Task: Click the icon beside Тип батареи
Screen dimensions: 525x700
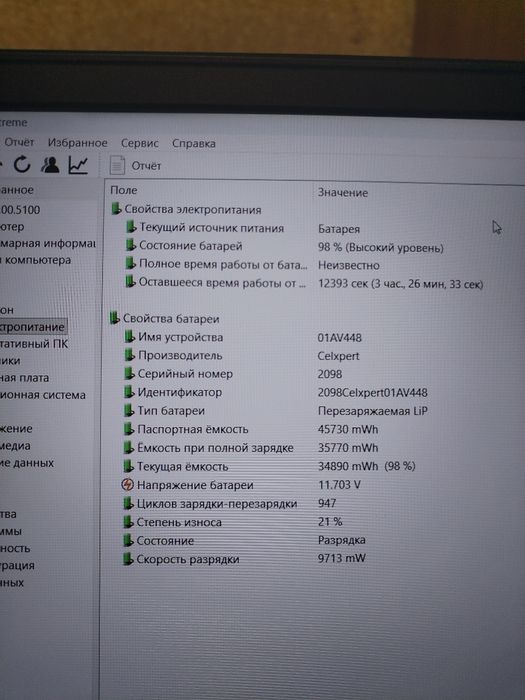Action: pos(129,410)
